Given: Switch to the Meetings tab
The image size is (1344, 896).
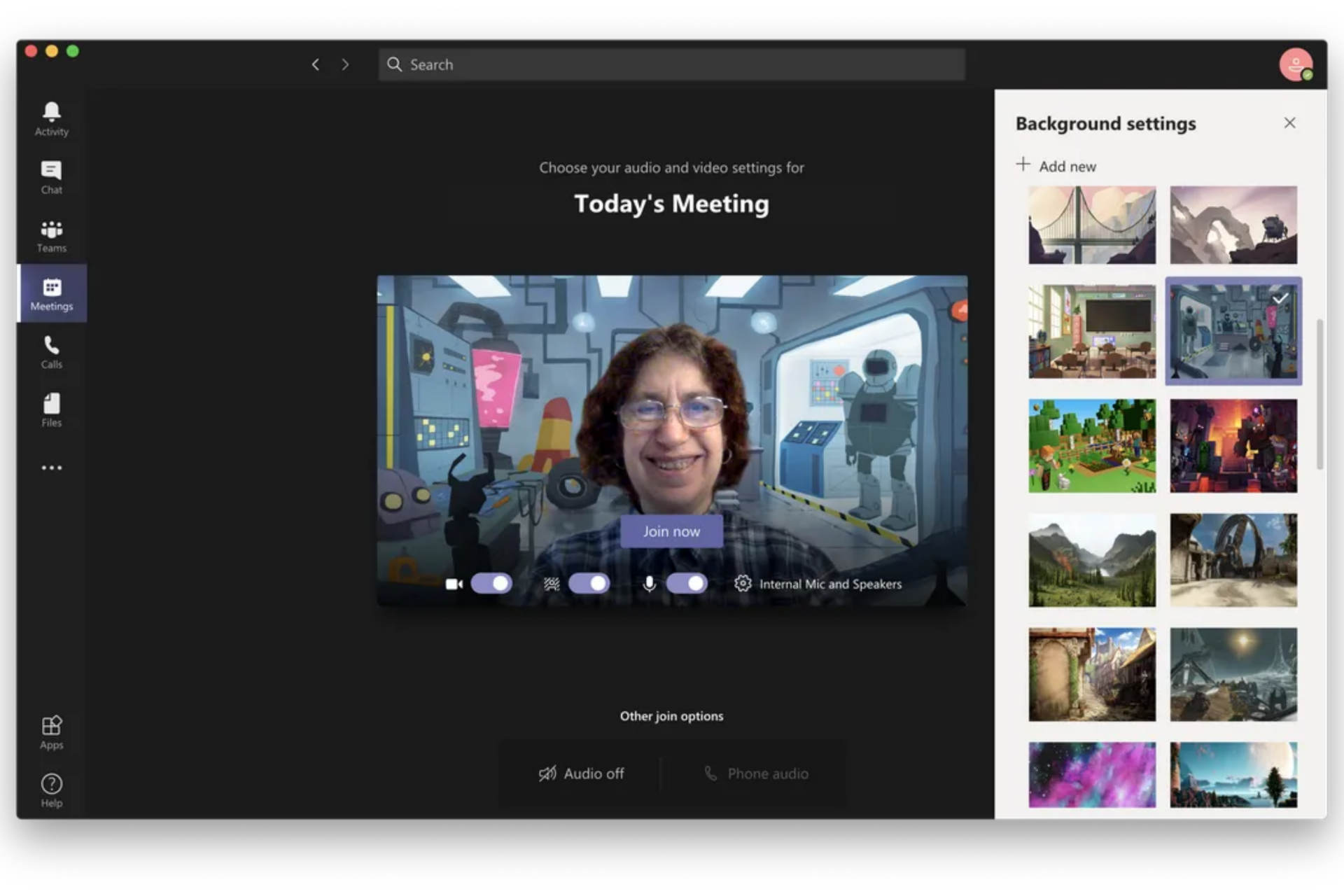Looking at the screenshot, I should [x=51, y=293].
